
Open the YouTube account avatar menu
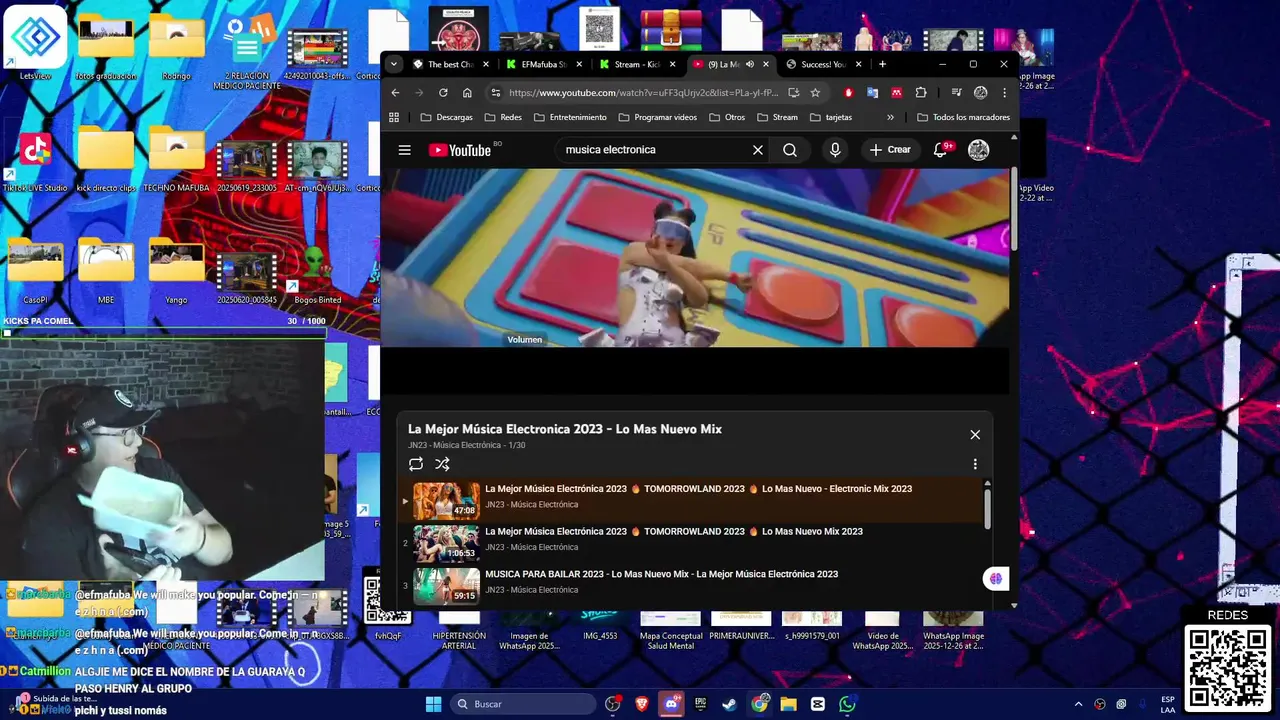979,150
